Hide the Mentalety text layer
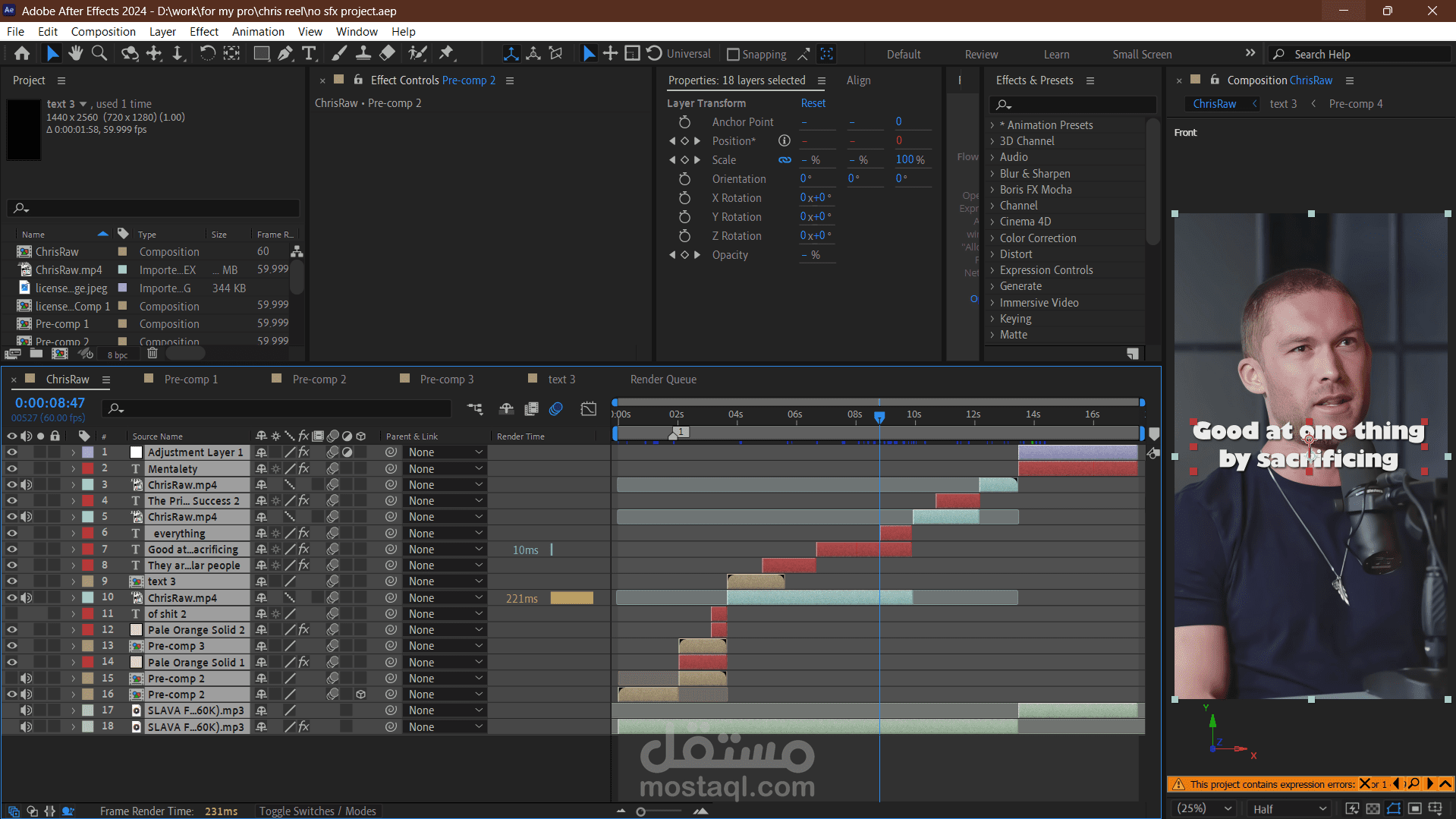This screenshot has height=819, width=1456. 11,469
